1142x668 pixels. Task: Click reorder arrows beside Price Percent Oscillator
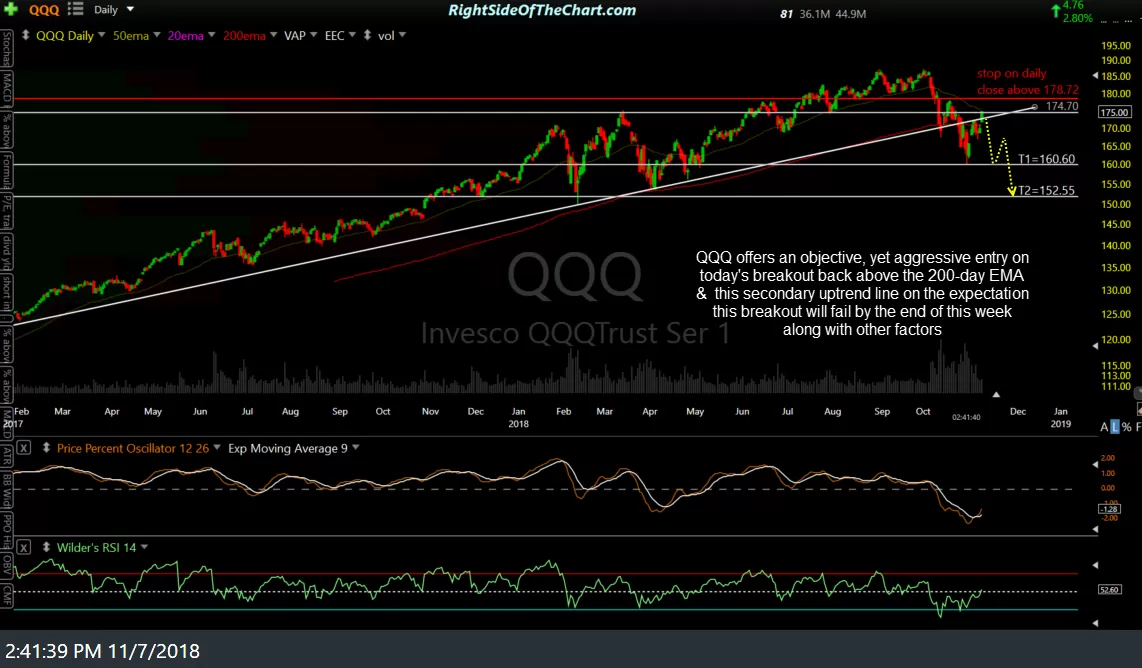point(46,448)
